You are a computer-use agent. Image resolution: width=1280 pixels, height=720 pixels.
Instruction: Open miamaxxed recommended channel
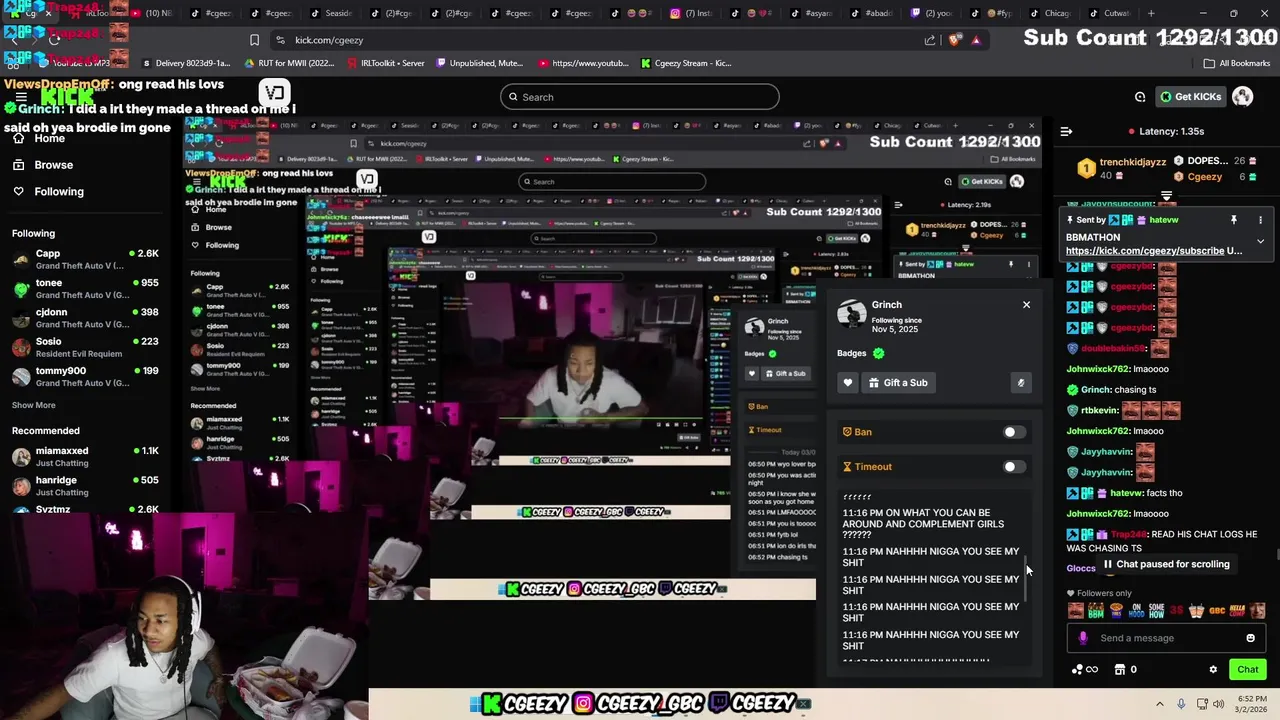pyautogui.click(x=85, y=456)
